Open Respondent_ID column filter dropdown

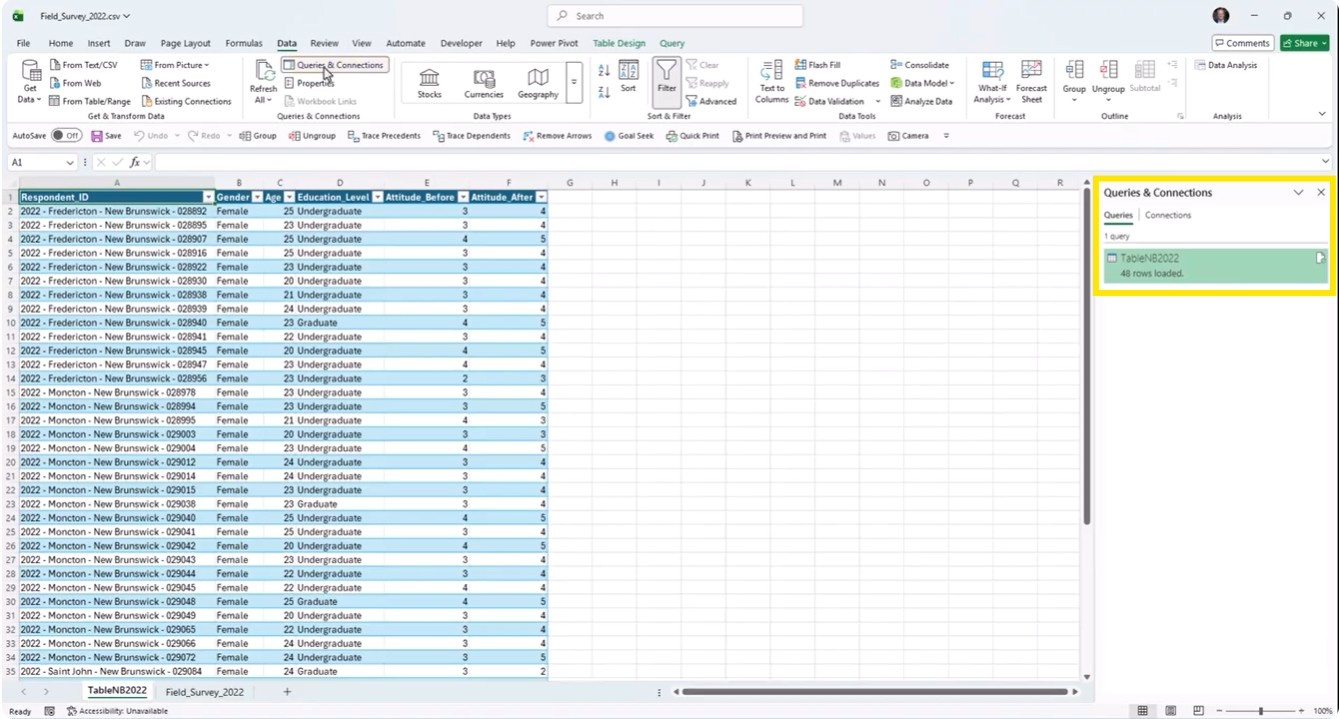point(208,197)
